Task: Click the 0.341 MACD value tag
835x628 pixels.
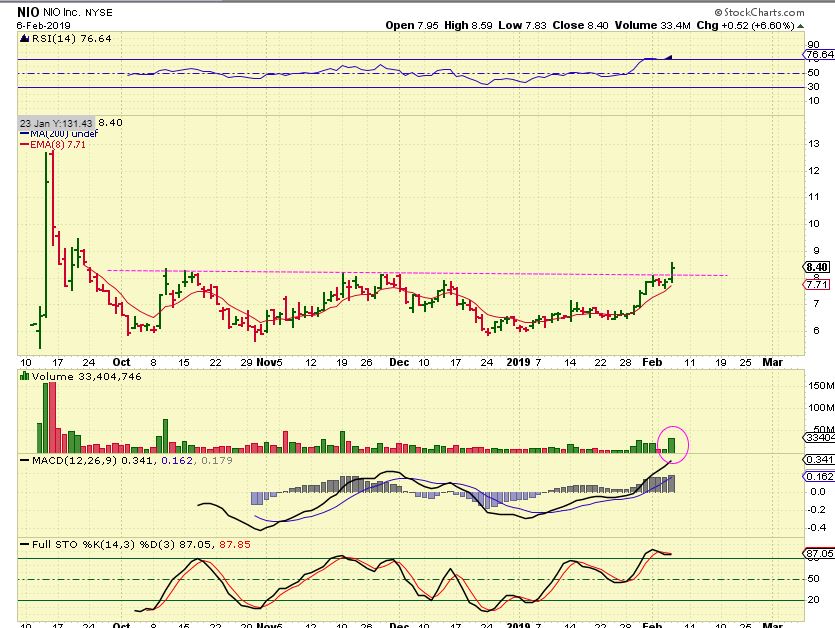Action: click(817, 459)
